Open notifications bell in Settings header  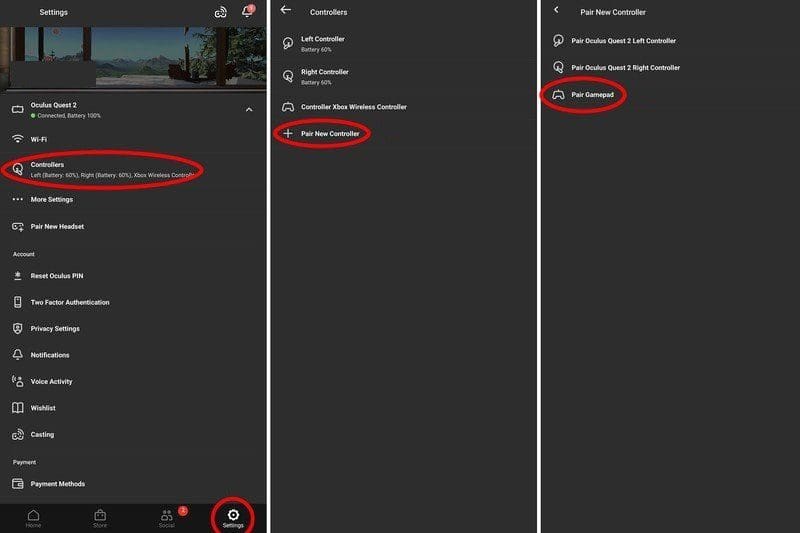pyautogui.click(x=247, y=11)
